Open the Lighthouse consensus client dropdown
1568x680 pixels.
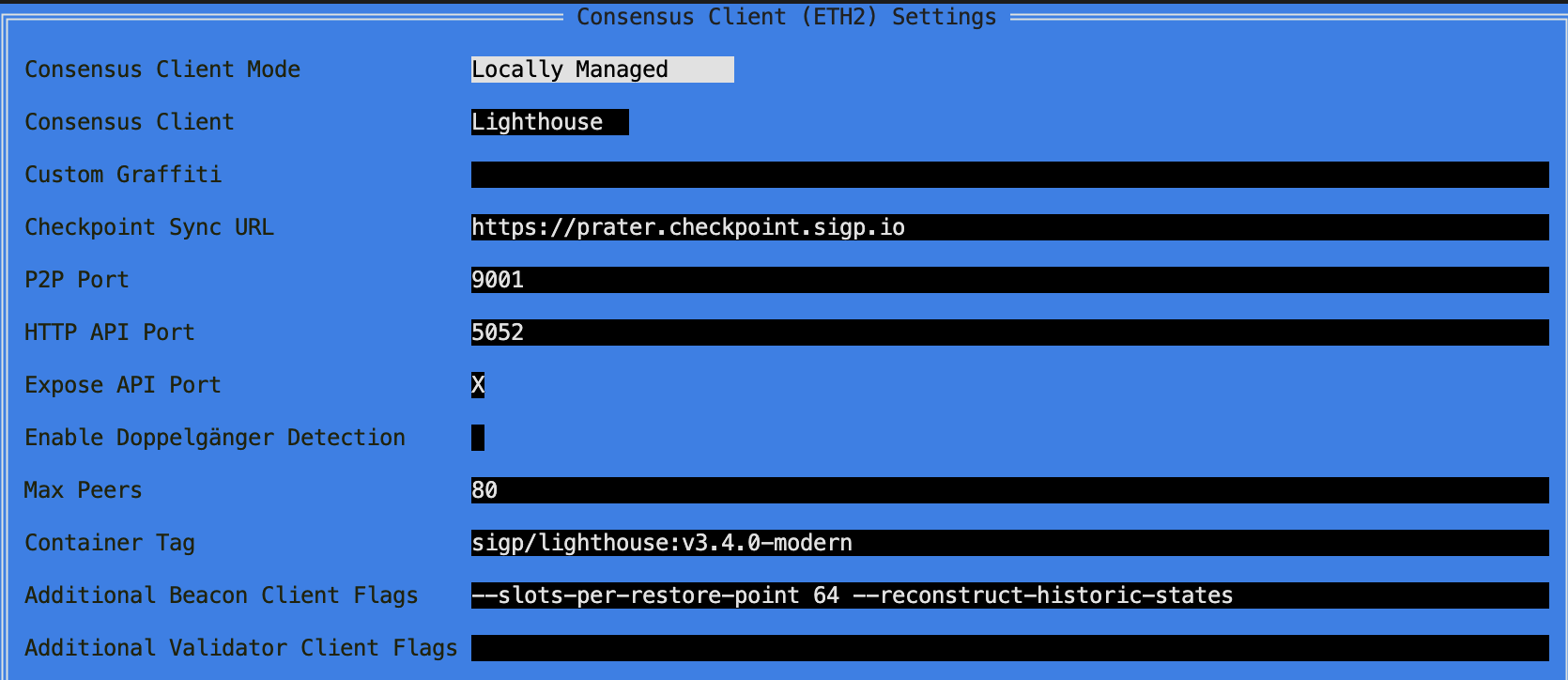(x=549, y=122)
